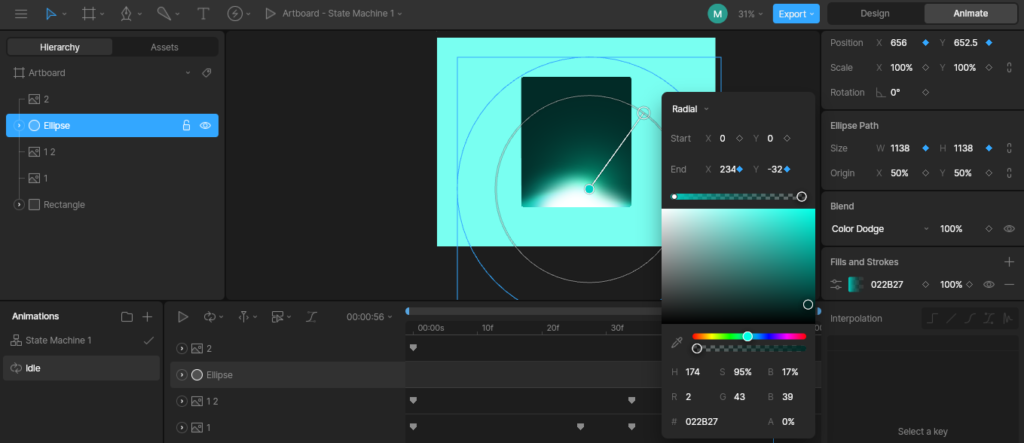
Task: Toggle the Rotation keyframe diamond
Action: tap(925, 92)
